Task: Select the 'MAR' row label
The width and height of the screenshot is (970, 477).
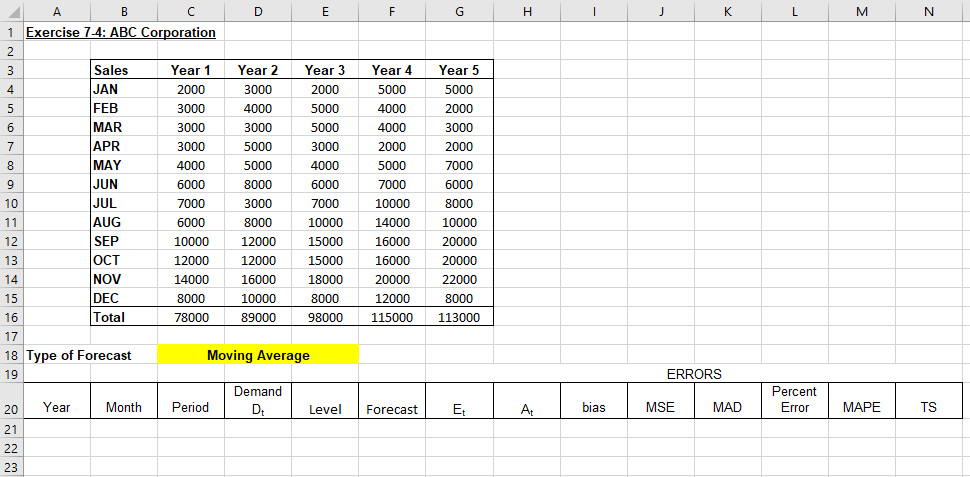Action: point(124,127)
